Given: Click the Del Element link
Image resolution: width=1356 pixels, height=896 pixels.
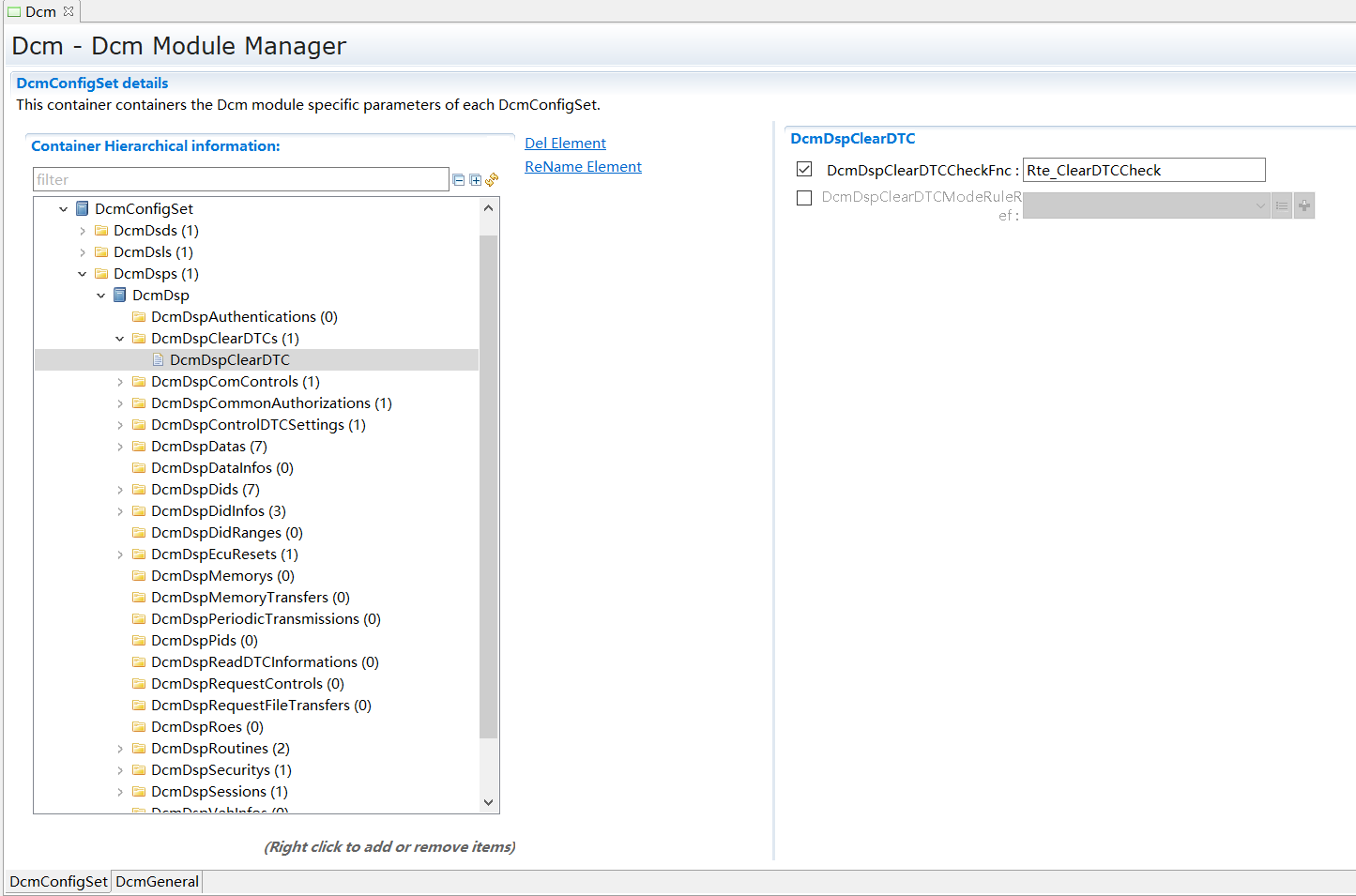Looking at the screenshot, I should click(x=565, y=144).
